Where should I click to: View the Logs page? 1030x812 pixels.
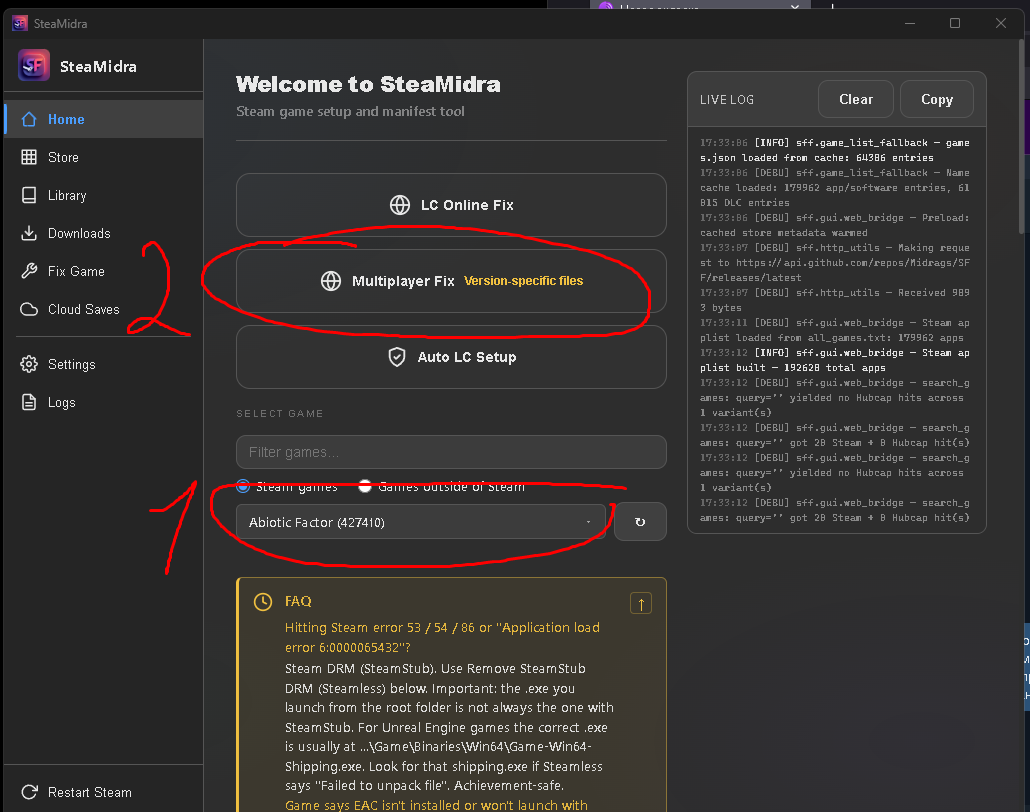103,402
